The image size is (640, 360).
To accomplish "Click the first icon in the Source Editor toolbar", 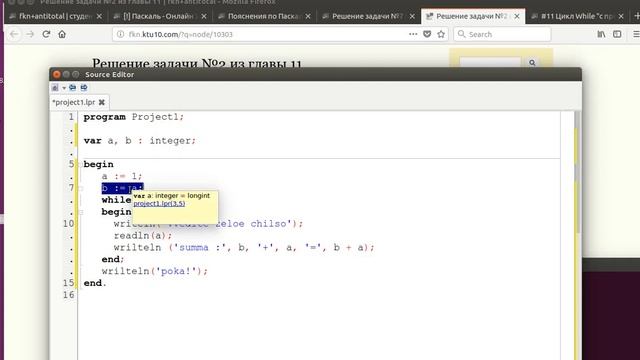I will pos(55,87).
